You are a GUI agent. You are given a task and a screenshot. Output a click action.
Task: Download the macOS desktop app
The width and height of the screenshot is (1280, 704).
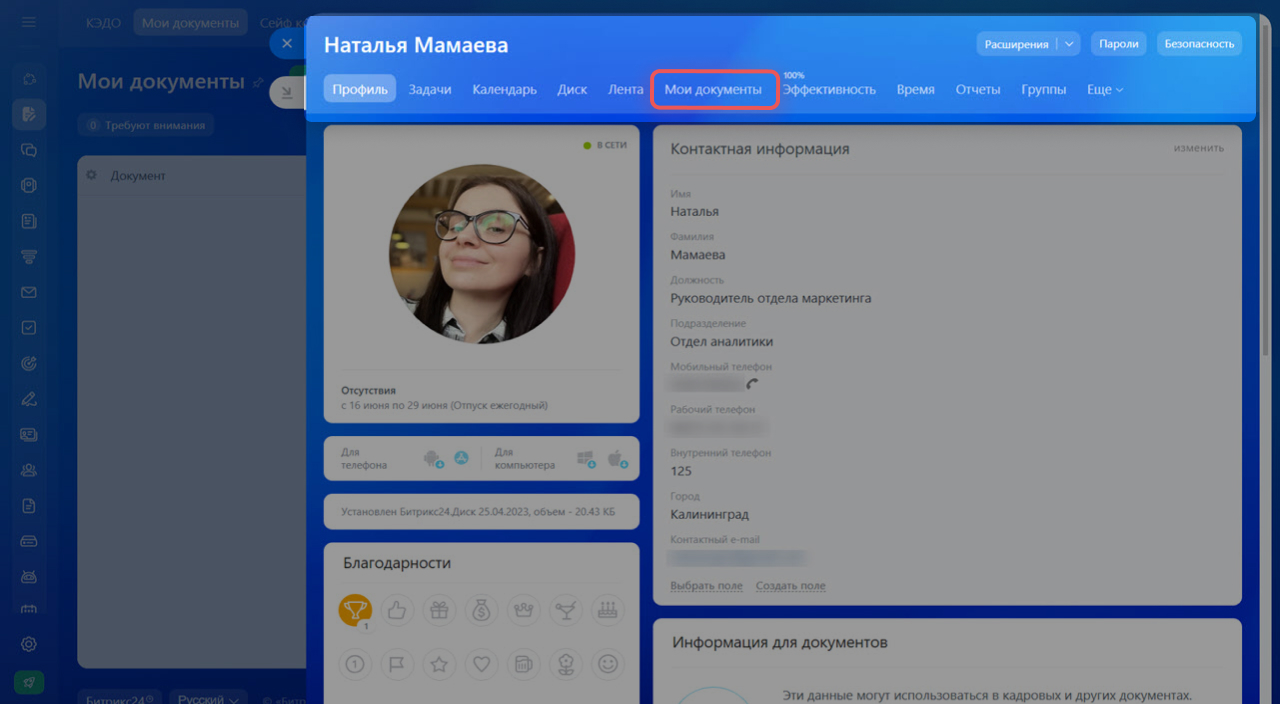pos(616,459)
